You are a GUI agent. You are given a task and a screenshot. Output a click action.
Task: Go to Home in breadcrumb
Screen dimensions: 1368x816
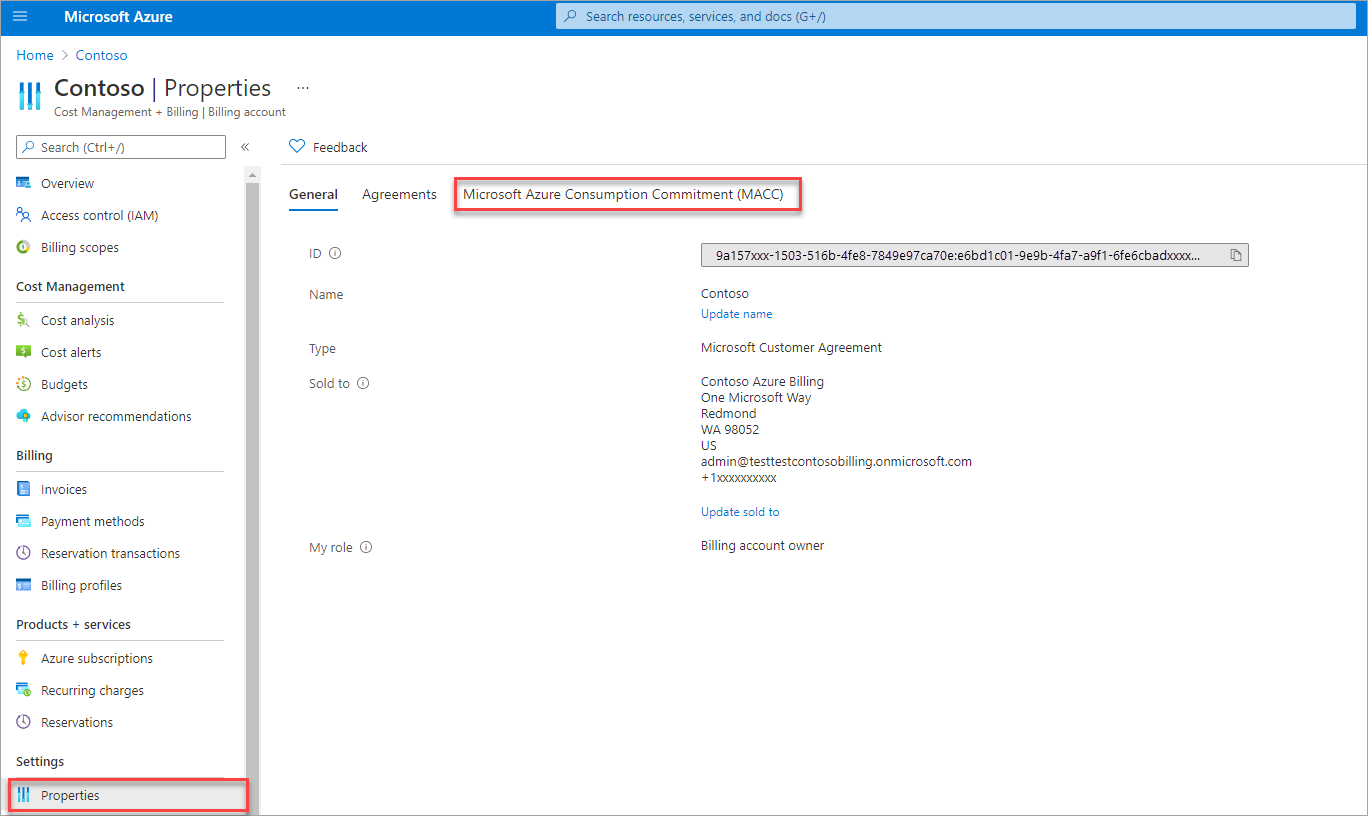[x=35, y=55]
